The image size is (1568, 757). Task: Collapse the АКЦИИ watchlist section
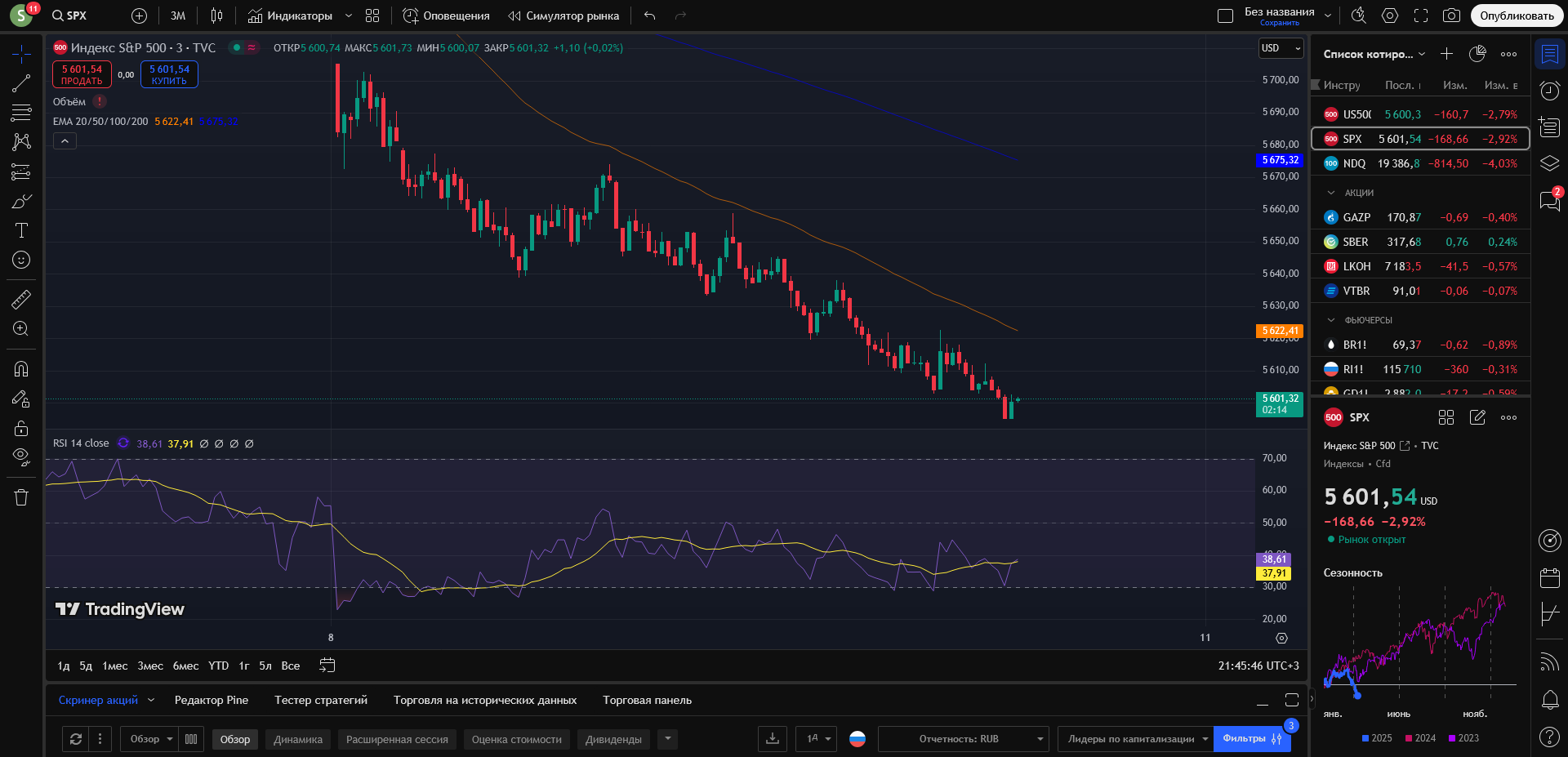pos(1331,193)
